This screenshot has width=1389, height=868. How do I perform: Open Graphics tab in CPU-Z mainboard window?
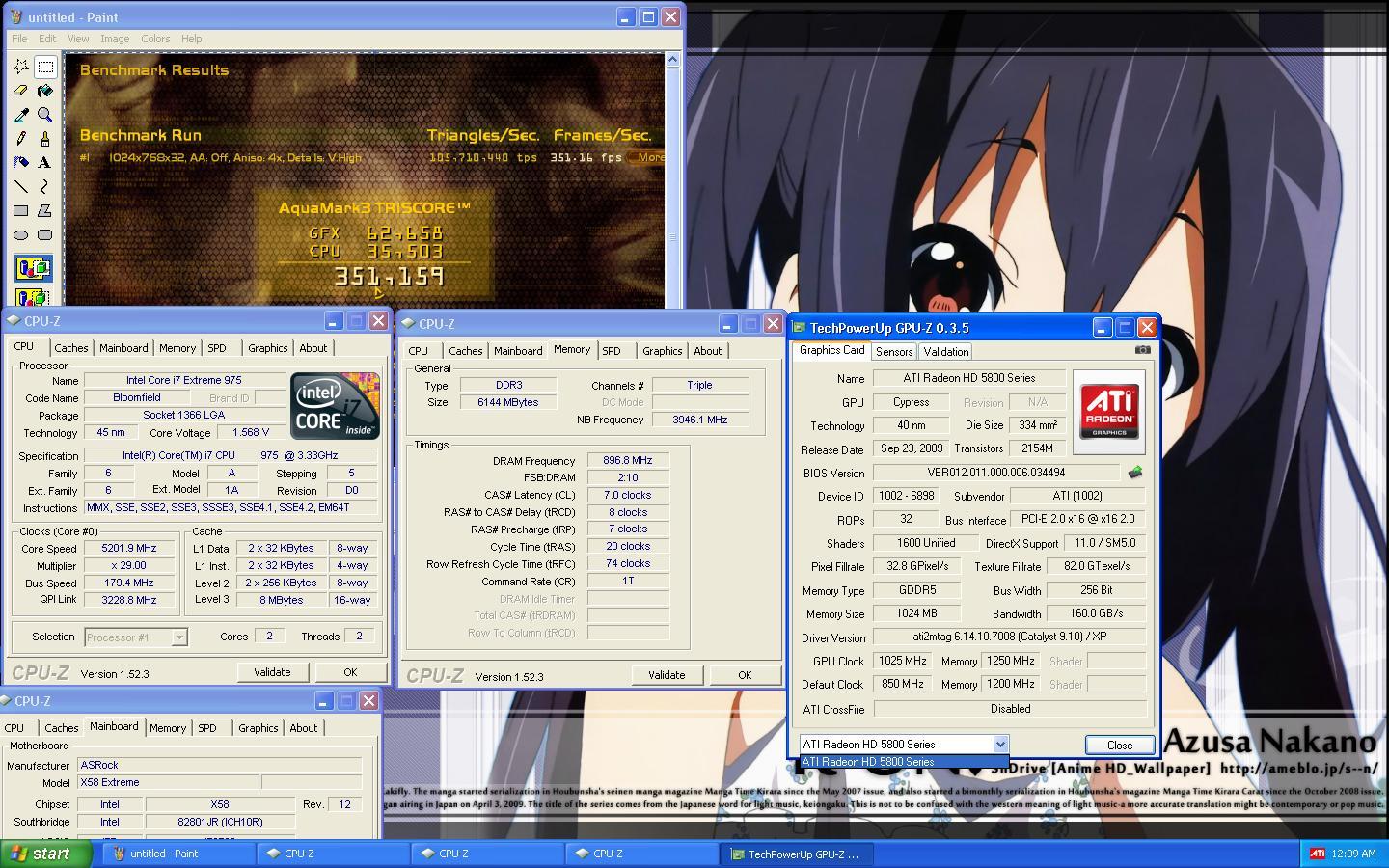[x=259, y=728]
